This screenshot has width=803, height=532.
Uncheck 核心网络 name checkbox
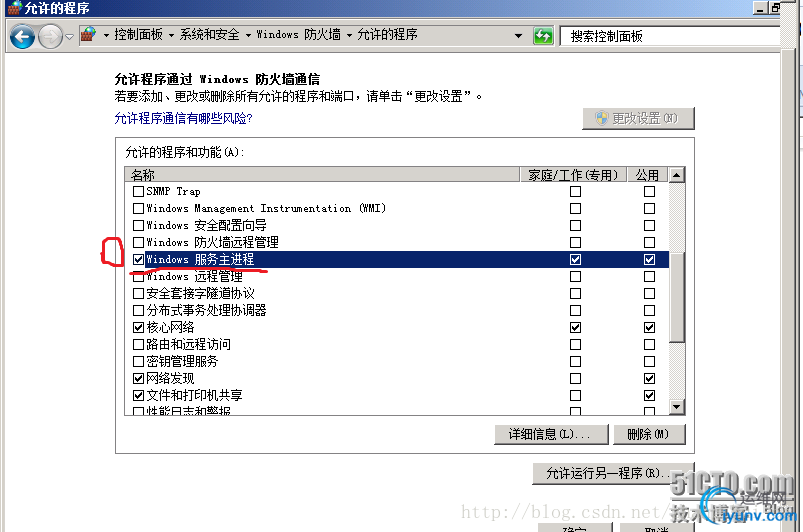click(x=138, y=327)
